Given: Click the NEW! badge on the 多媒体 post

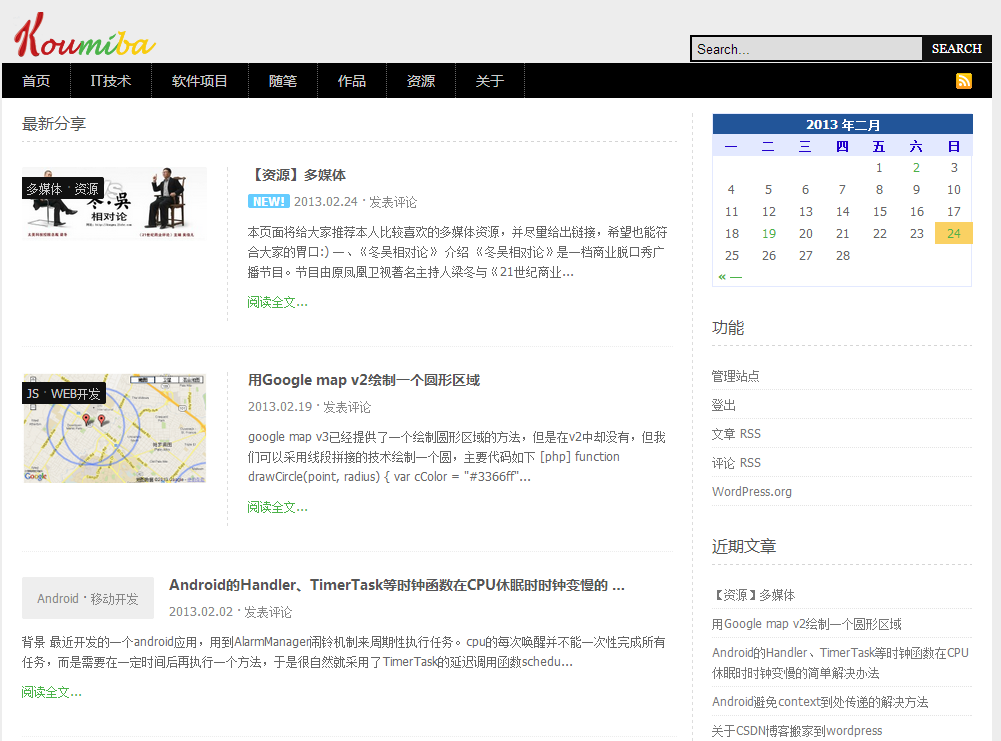Looking at the screenshot, I should pyautogui.click(x=268, y=201).
